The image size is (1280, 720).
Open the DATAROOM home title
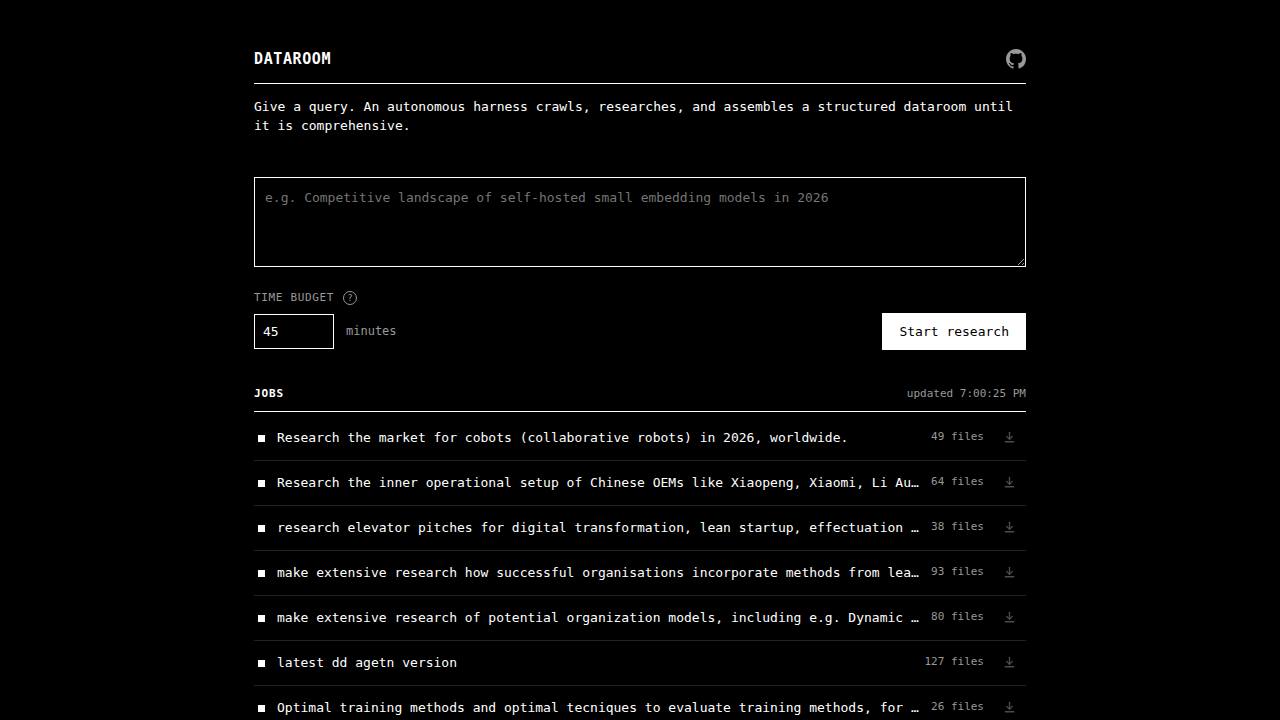292,58
